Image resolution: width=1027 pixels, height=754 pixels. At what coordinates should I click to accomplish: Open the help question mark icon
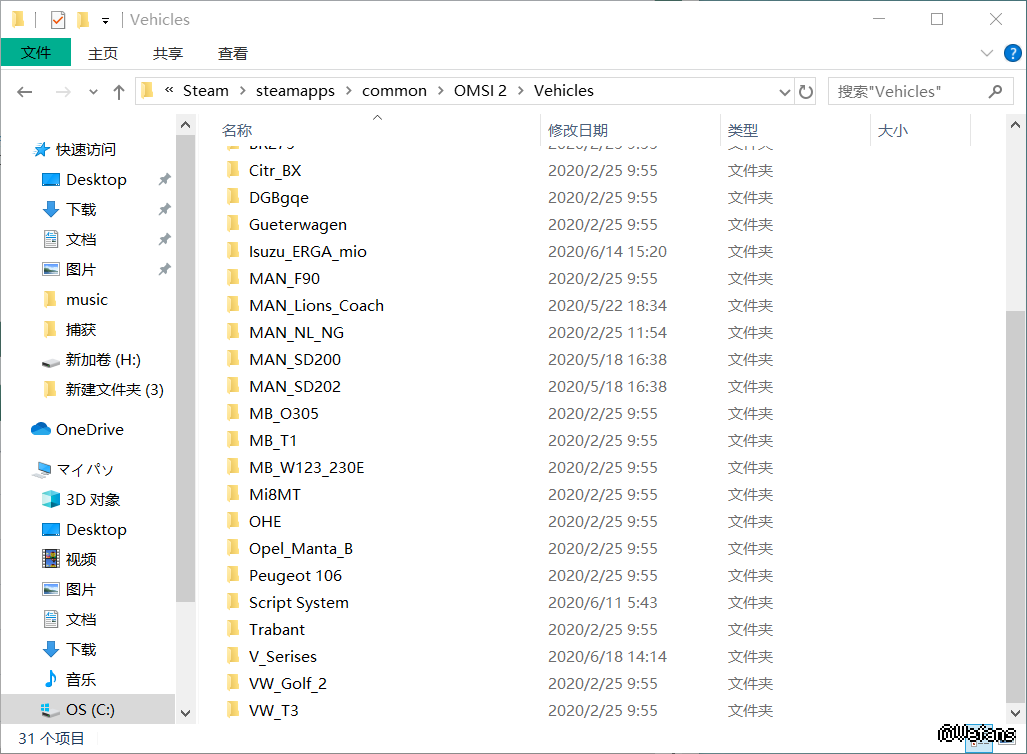1013,53
